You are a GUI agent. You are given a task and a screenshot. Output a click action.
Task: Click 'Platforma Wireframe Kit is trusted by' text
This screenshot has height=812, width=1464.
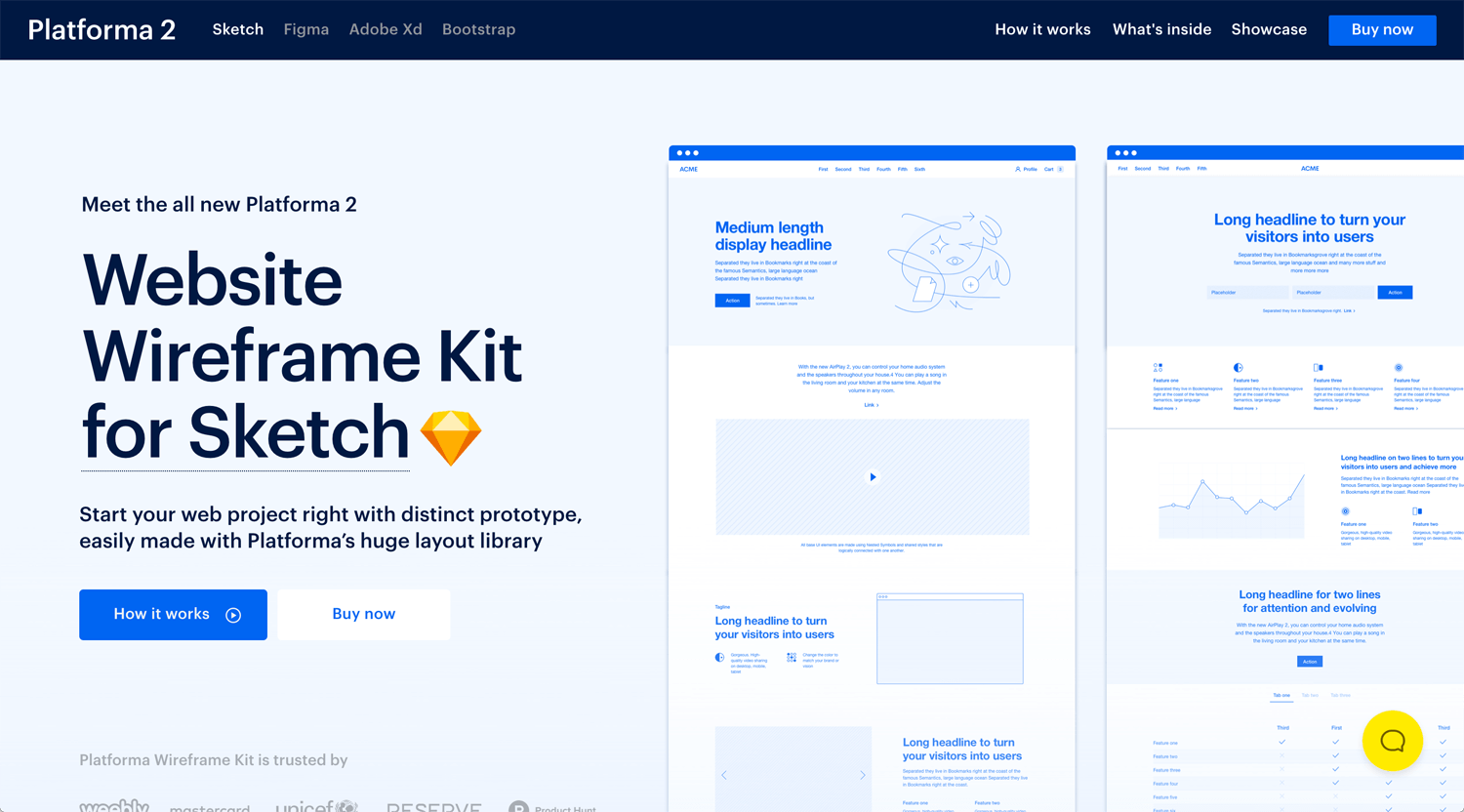(x=214, y=760)
